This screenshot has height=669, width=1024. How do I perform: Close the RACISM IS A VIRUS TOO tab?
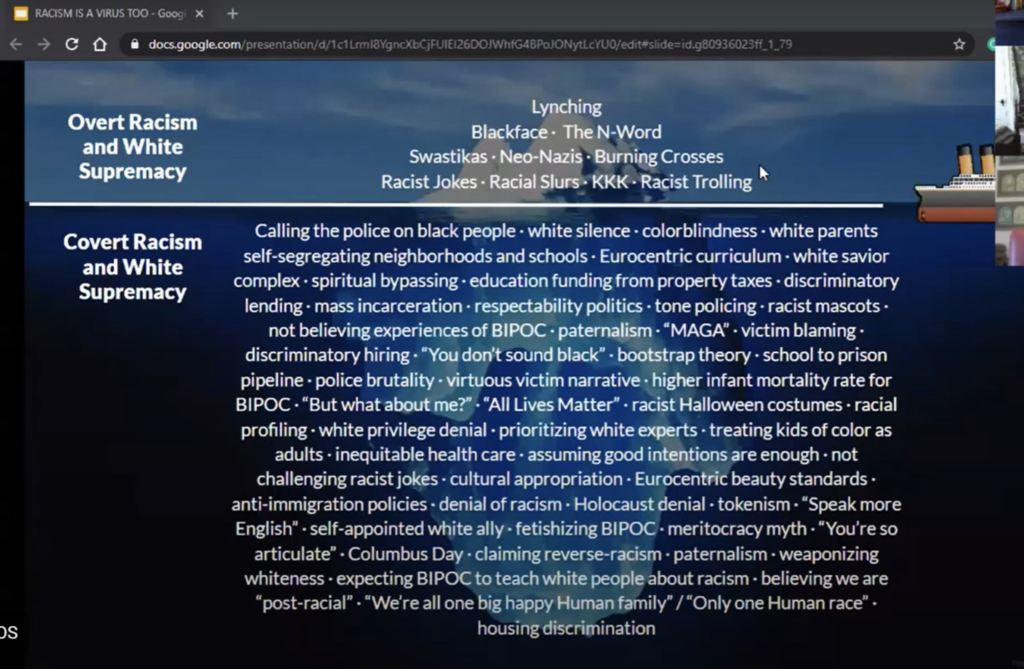pyautogui.click(x=199, y=14)
